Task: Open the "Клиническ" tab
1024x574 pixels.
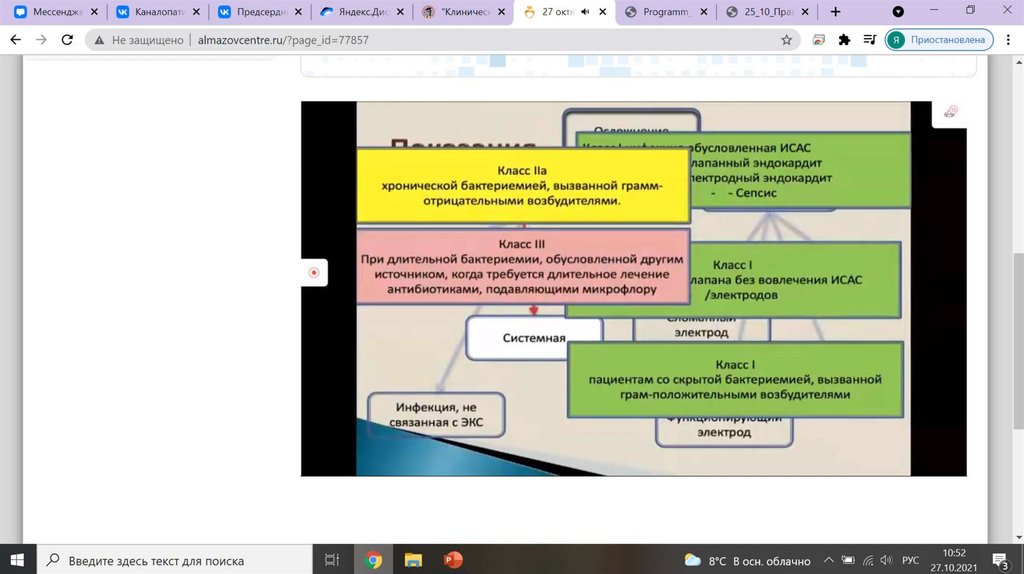Action: pos(456,12)
